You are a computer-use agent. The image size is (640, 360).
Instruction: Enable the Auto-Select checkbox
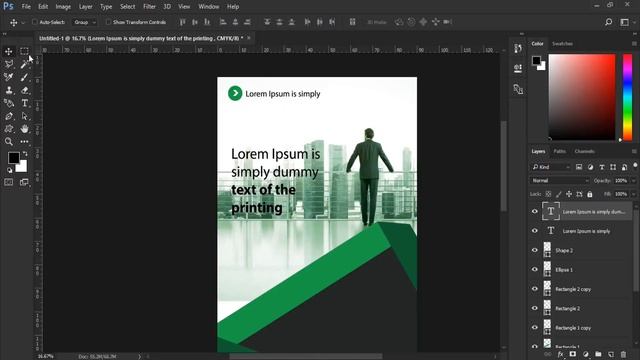35,22
